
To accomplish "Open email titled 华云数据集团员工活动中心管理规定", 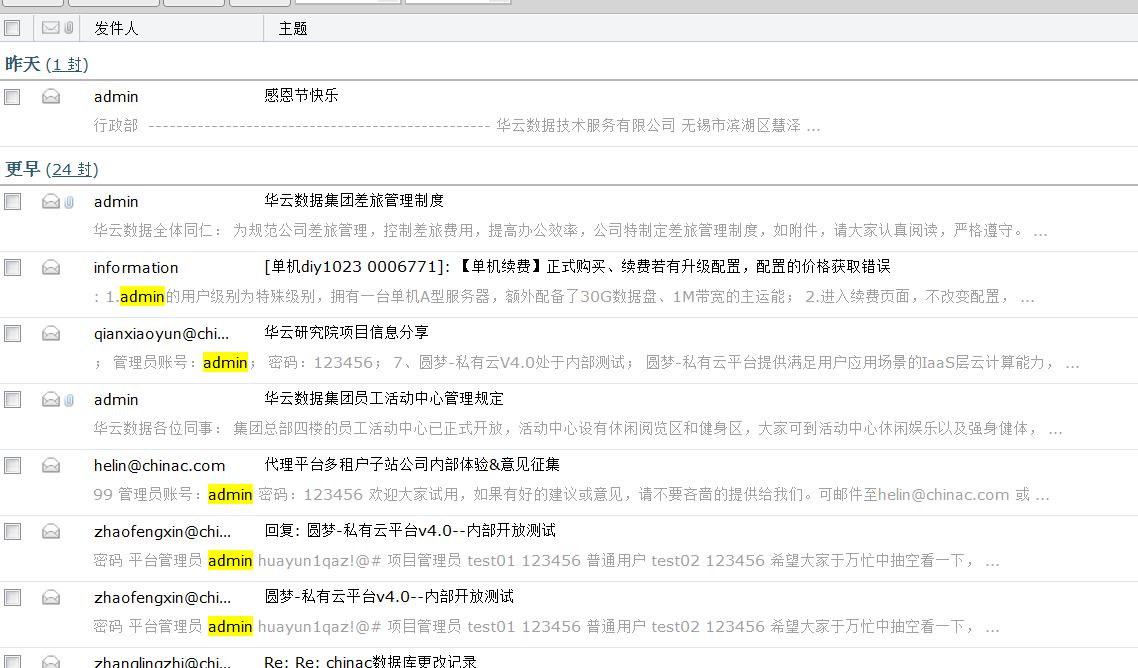I will pos(384,399).
